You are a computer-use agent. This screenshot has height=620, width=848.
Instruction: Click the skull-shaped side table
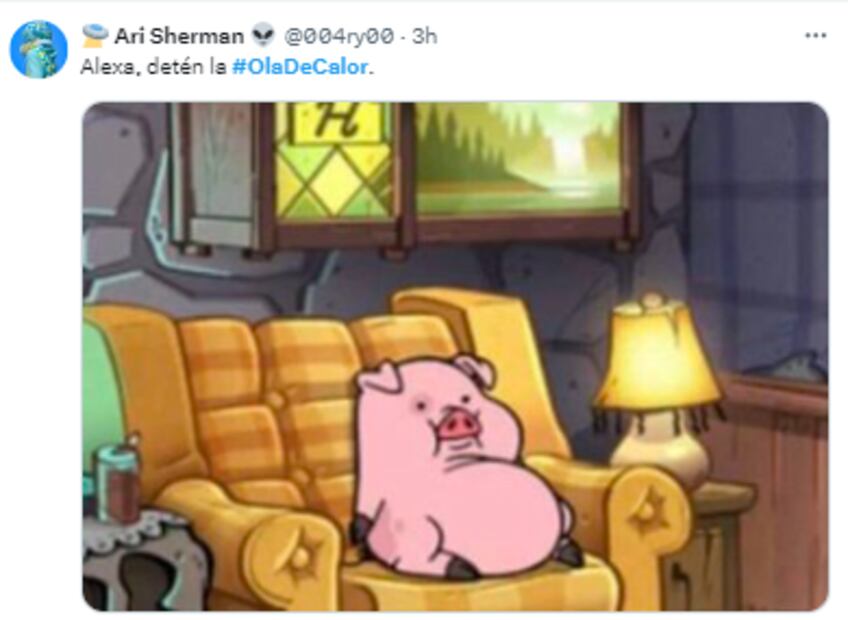coord(141,563)
